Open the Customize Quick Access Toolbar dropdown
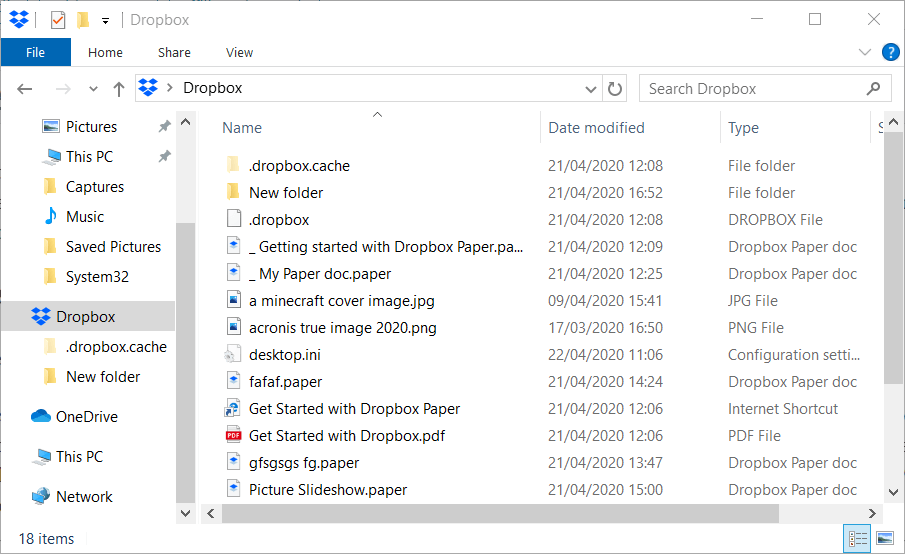Image resolution: width=905 pixels, height=554 pixels. click(106, 21)
